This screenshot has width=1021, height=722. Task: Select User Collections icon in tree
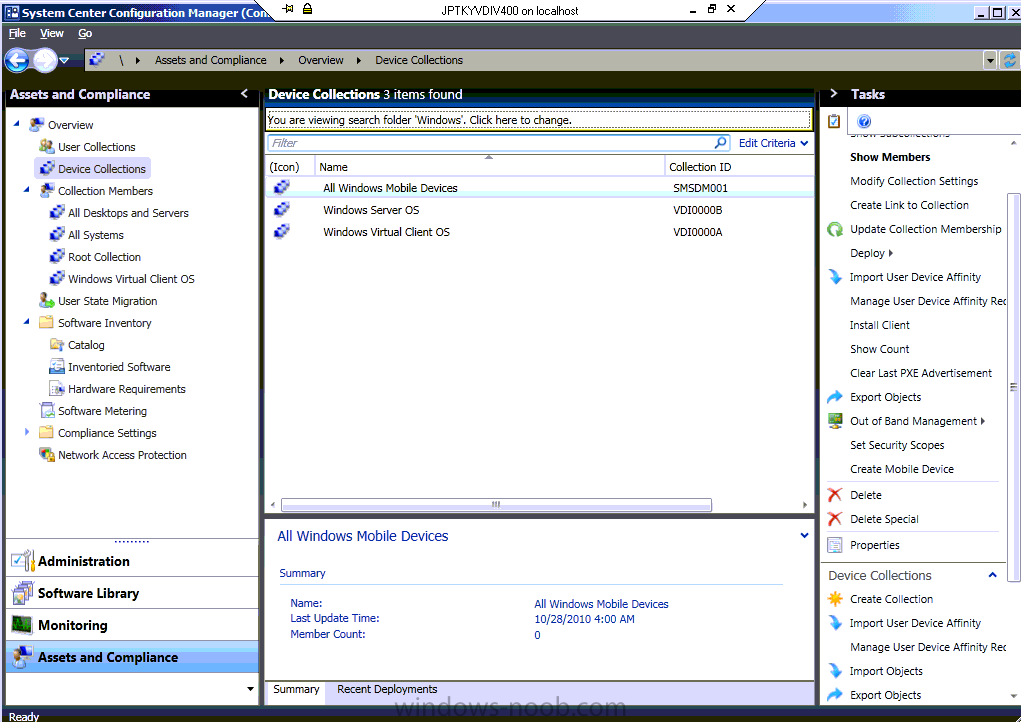pos(46,146)
